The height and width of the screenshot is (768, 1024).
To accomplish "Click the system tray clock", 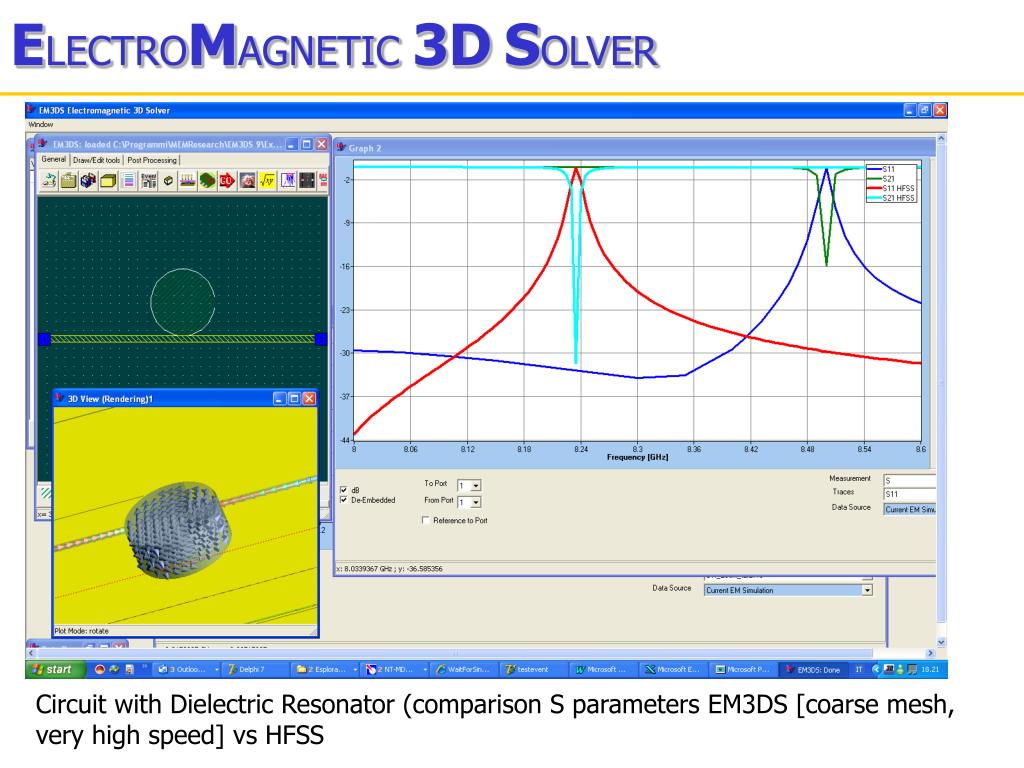I will 930,669.
